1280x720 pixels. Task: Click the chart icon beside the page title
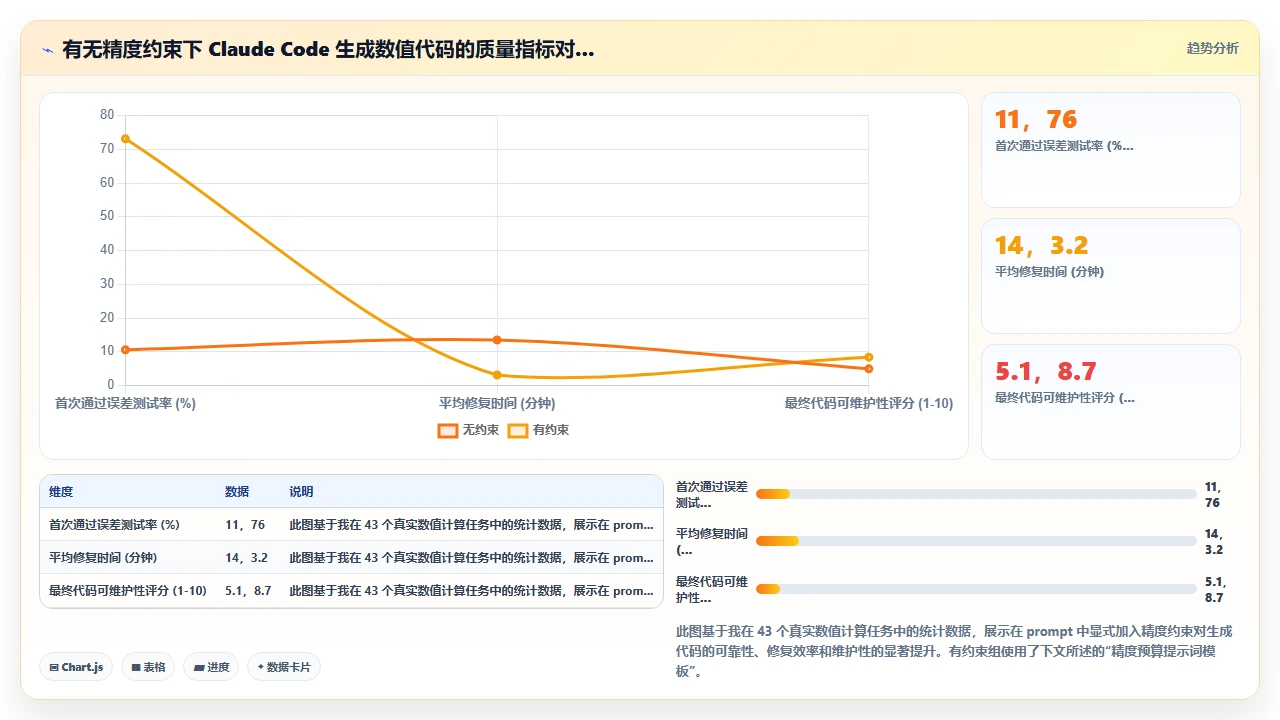coord(47,49)
